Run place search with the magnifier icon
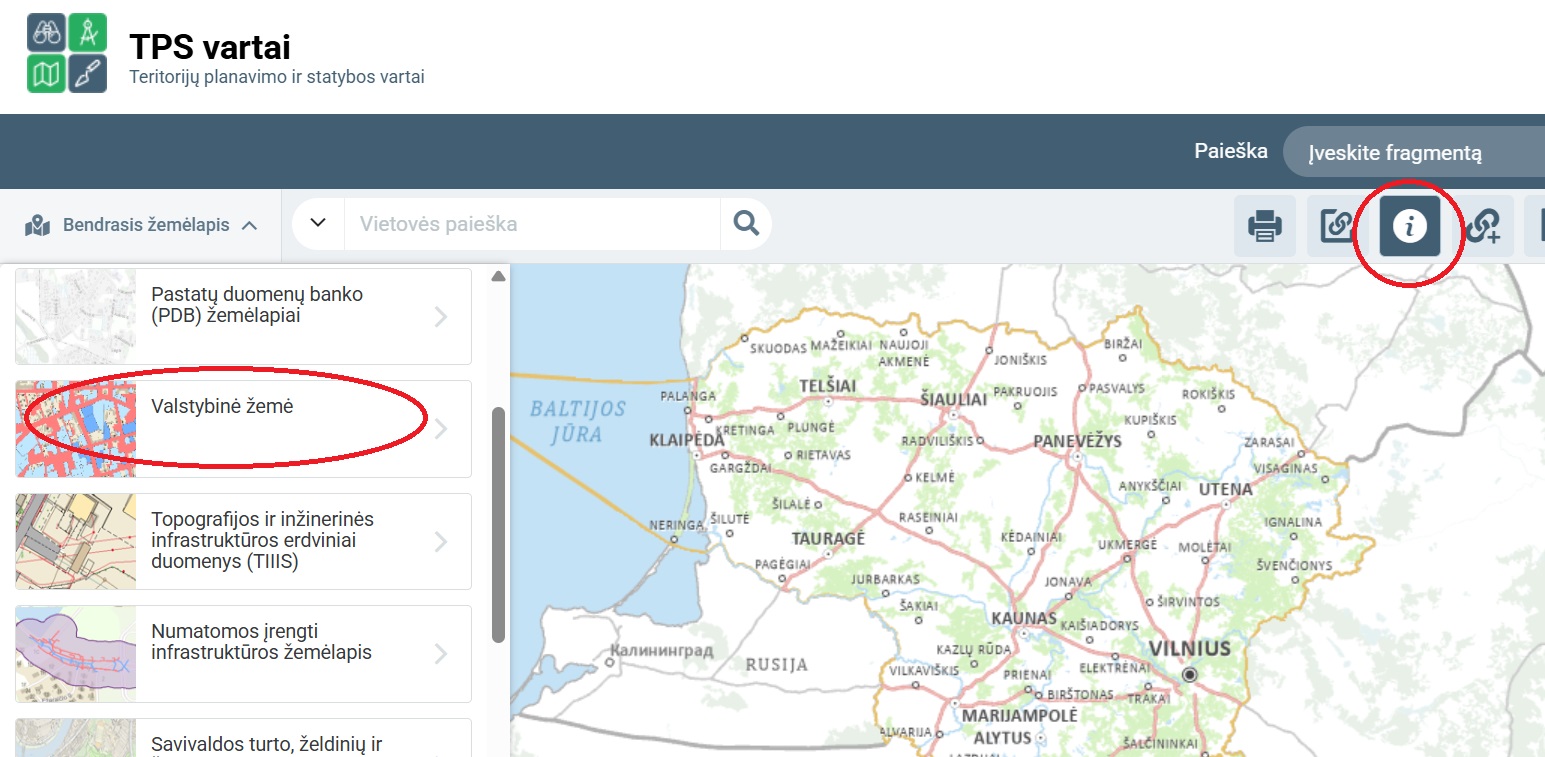This screenshot has height=757, width=1545. [x=746, y=223]
